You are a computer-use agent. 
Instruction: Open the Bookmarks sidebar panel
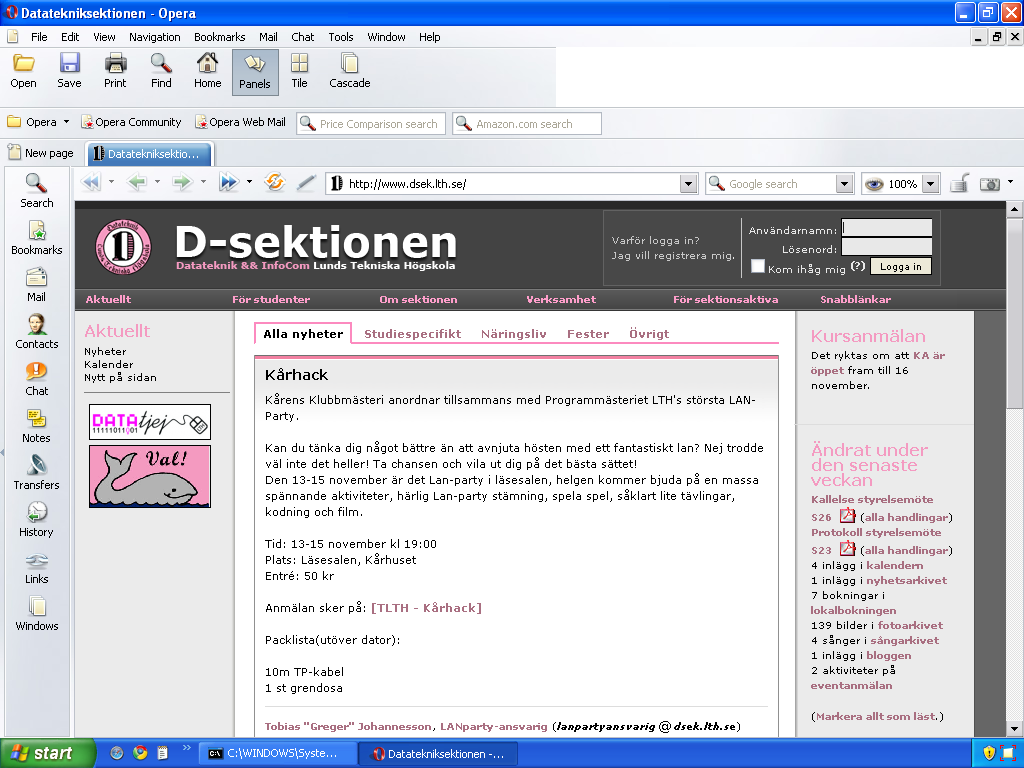click(37, 238)
